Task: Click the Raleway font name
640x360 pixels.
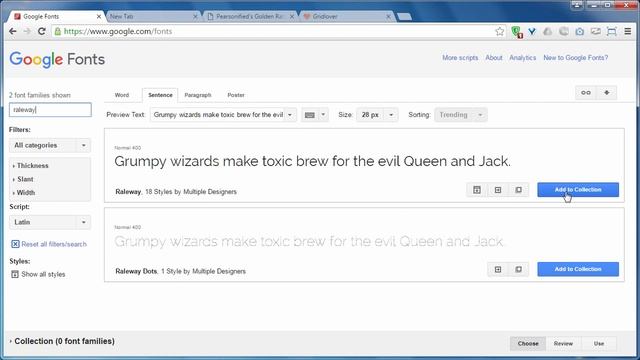Action: (128, 192)
